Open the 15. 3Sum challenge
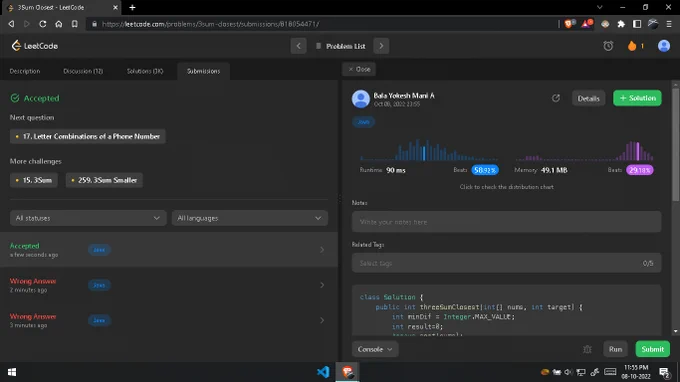Viewport: 680px width, 382px height. click(x=34, y=180)
